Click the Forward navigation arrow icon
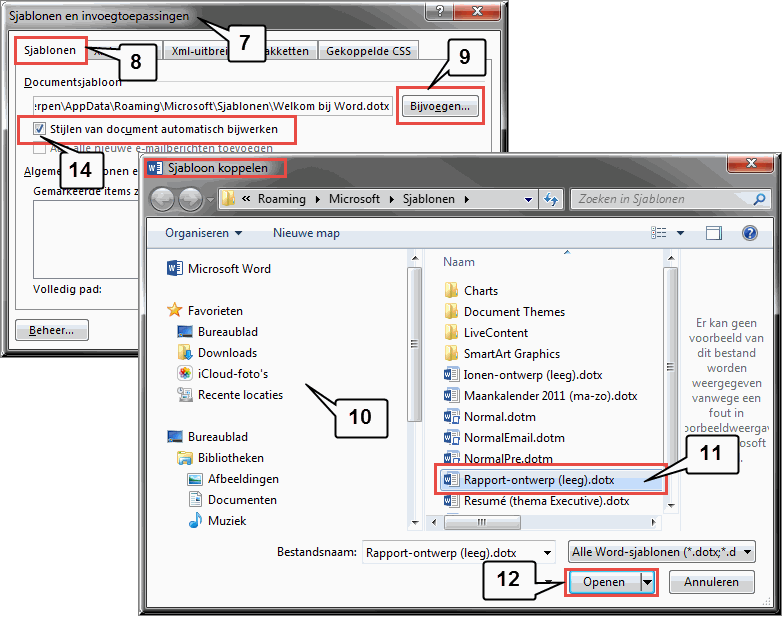784x638 pixels. (190, 200)
